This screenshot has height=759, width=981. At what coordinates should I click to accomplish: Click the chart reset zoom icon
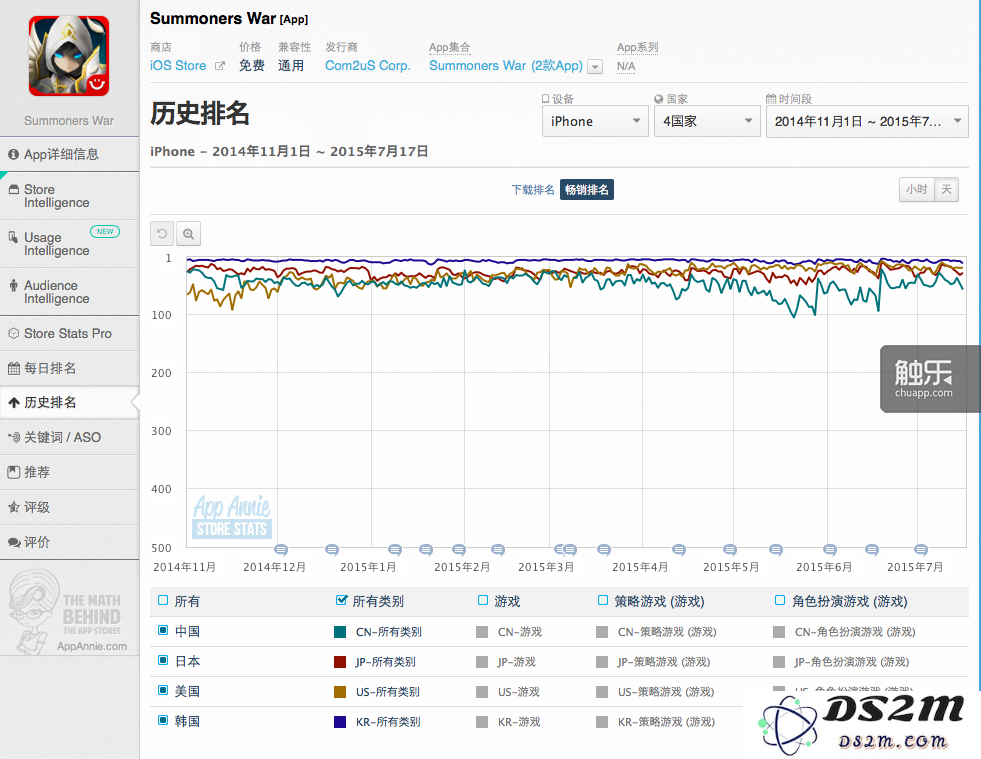pyautogui.click(x=162, y=234)
